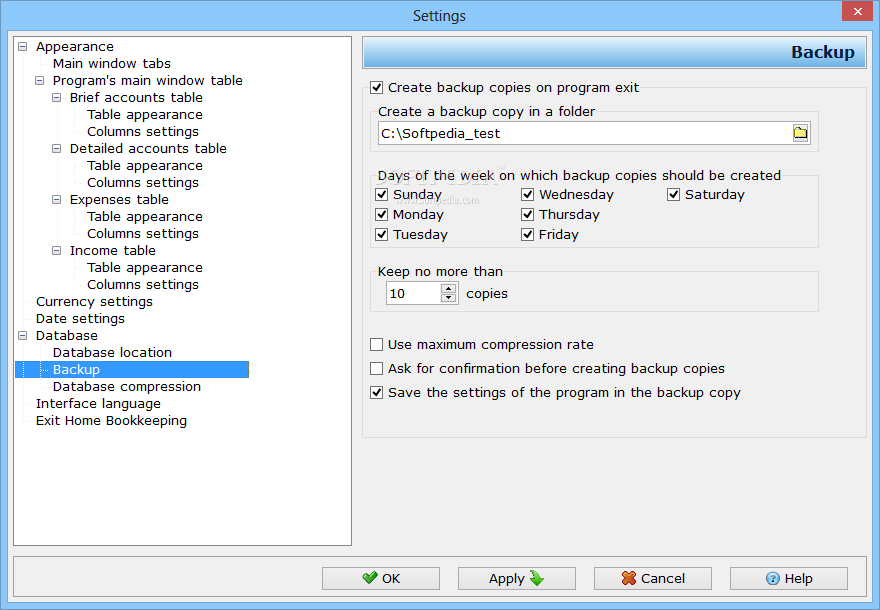Uncheck the Friday backup day
The width and height of the screenshot is (880, 610).
[x=528, y=235]
